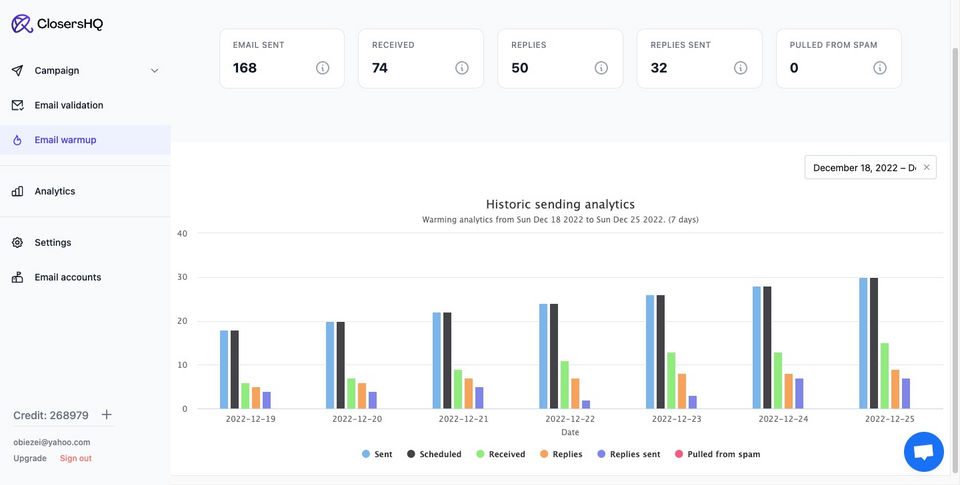The width and height of the screenshot is (960, 485).
Task: Click the Upgrade link
Action: click(30, 458)
